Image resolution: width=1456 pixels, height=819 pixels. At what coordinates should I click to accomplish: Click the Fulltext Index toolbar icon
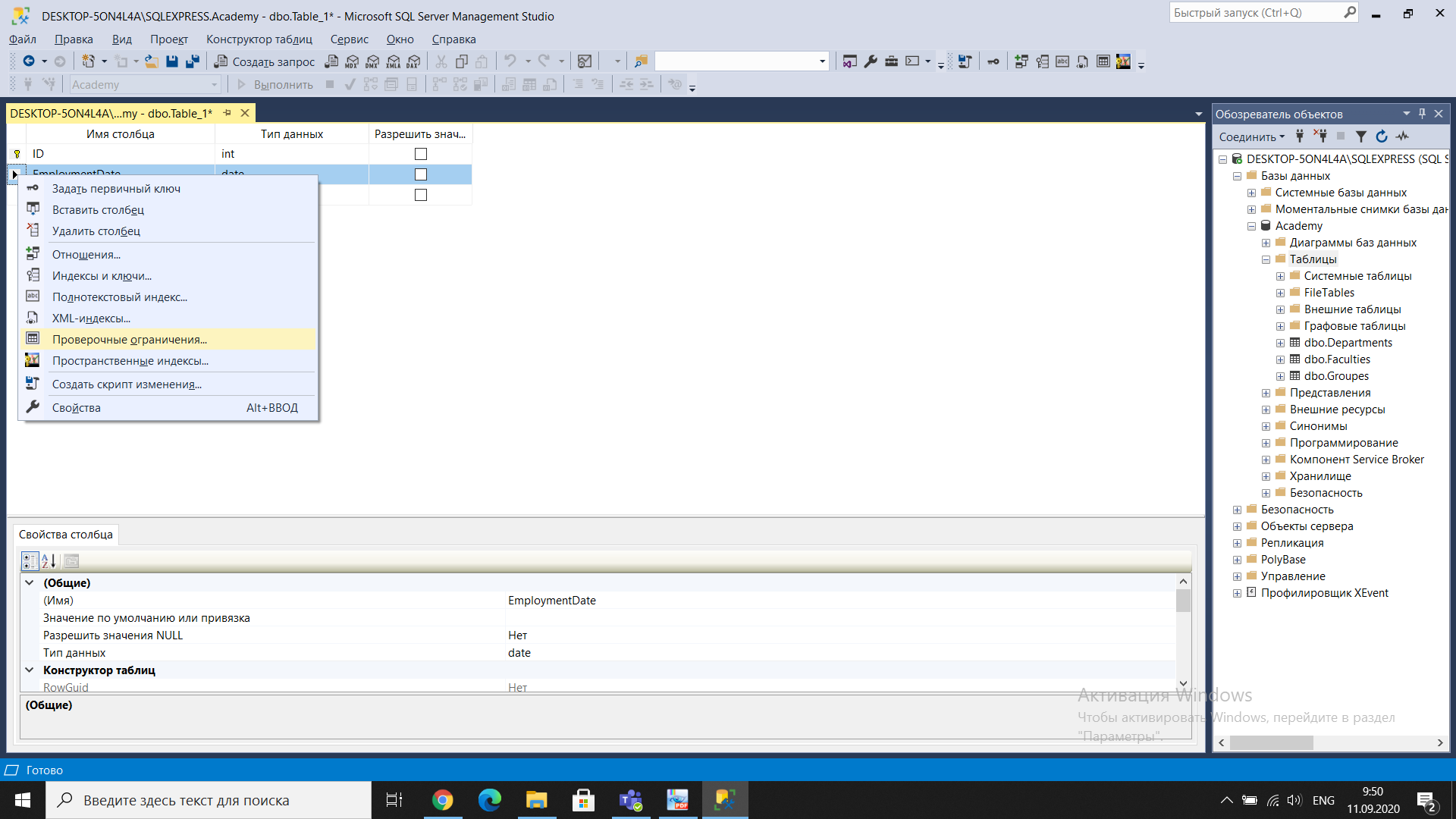coord(1062,61)
